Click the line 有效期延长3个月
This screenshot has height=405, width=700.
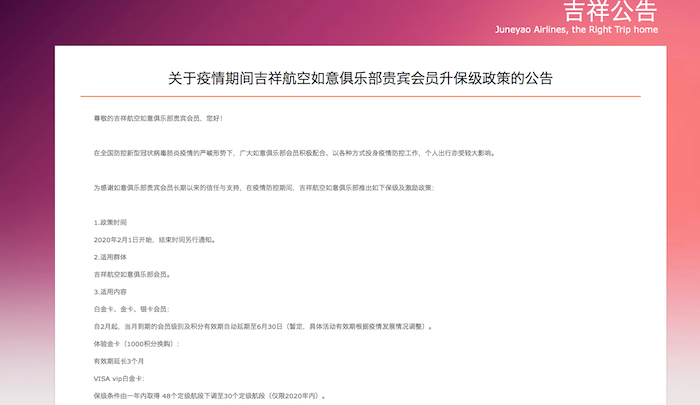pos(119,361)
